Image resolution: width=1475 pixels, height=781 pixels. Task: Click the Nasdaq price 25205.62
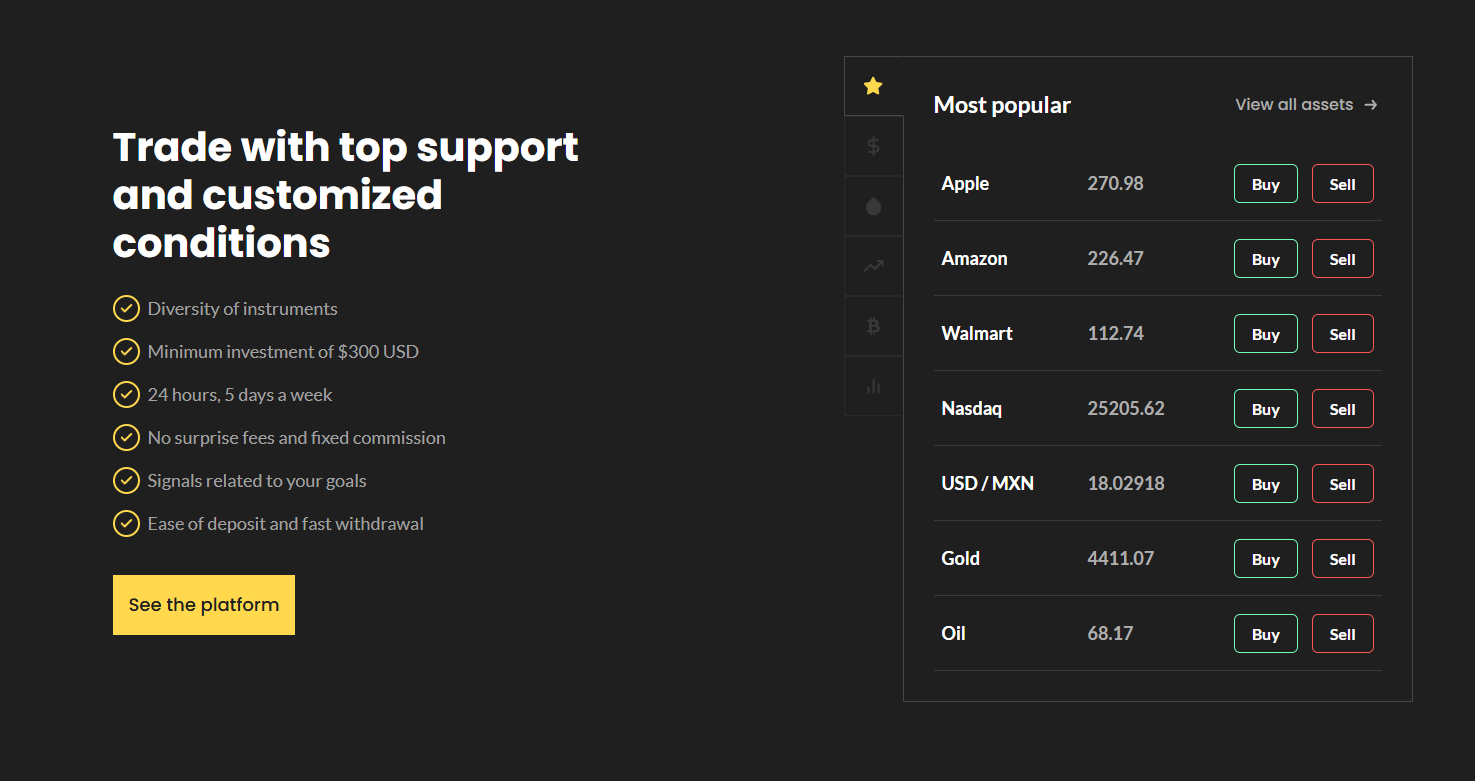pos(1125,409)
